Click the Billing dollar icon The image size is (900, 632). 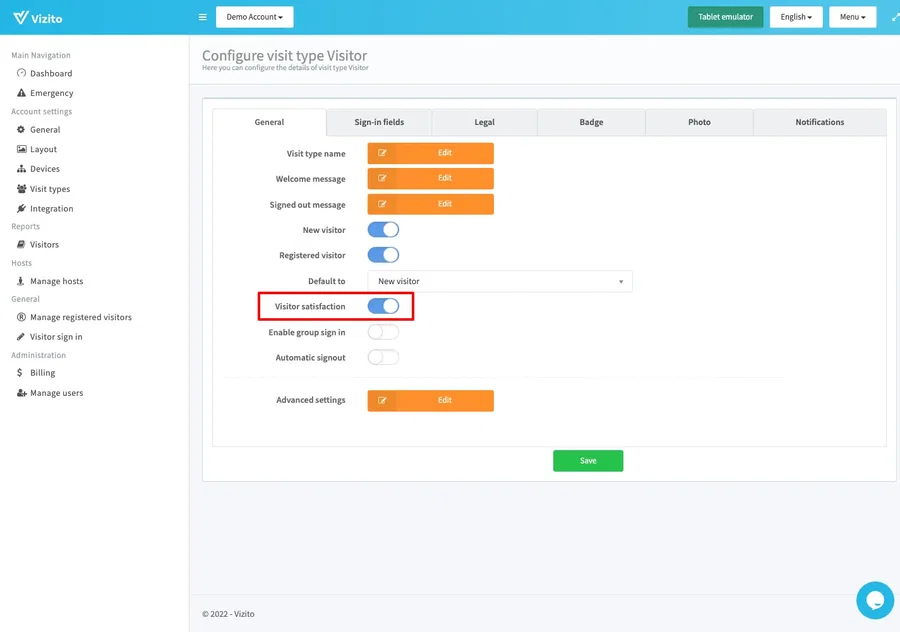21,373
